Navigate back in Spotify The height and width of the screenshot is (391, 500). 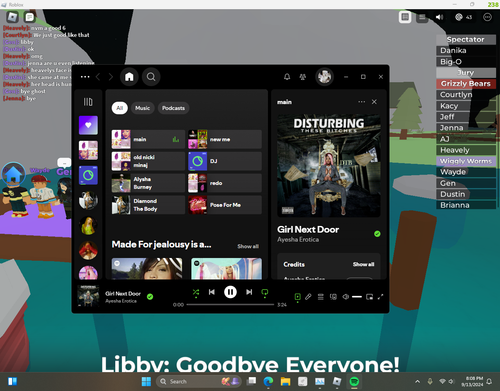click(98, 77)
